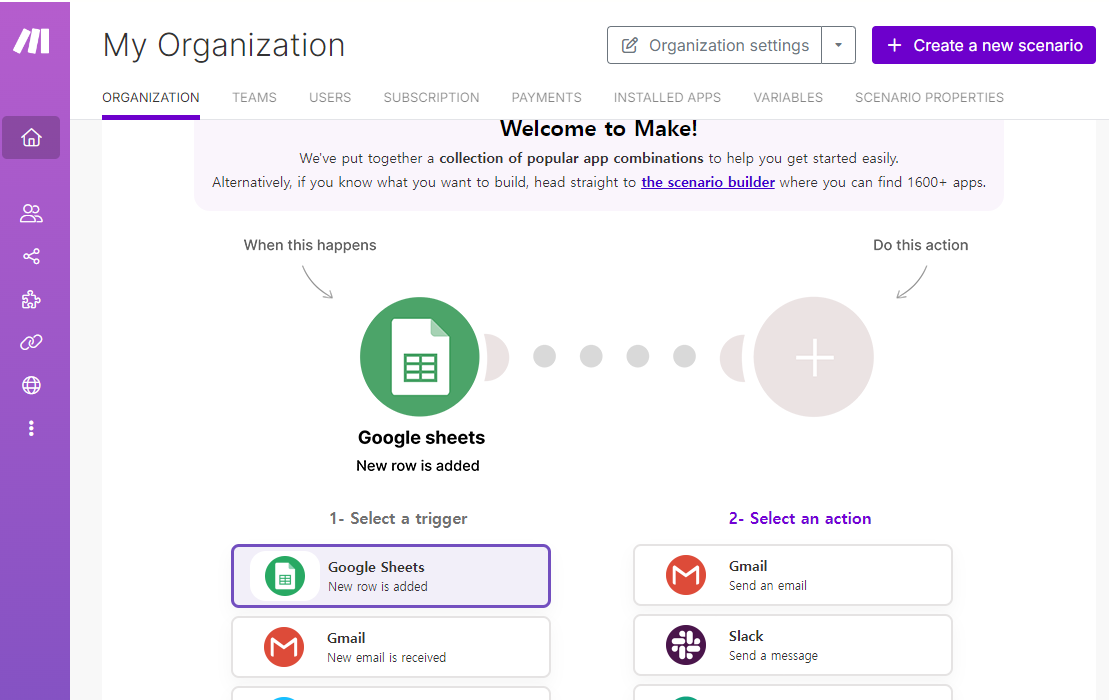
Task: Select Slack Send a message action
Action: pyautogui.click(x=793, y=645)
